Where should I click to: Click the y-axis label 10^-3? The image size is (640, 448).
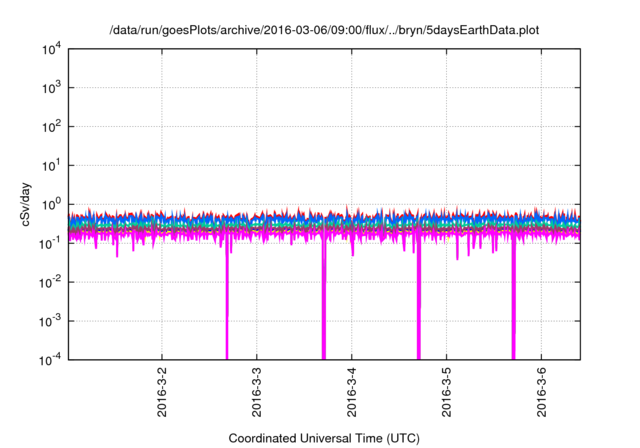(50, 321)
